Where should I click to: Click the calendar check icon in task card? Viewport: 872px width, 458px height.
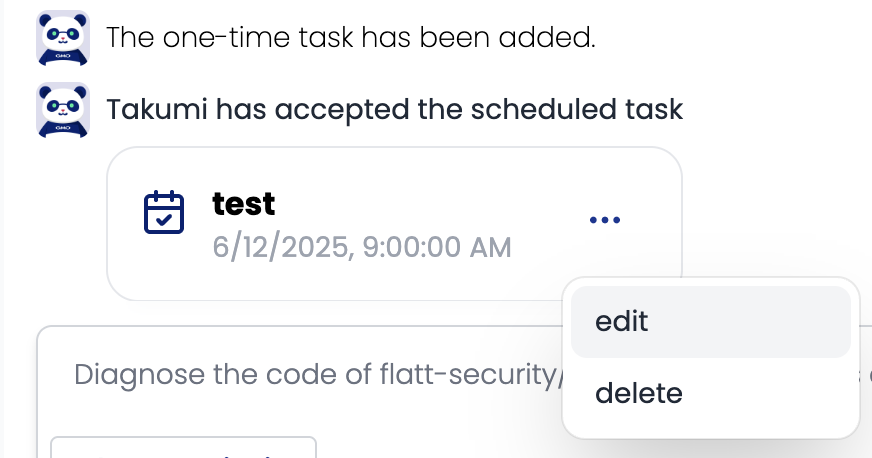point(164,212)
